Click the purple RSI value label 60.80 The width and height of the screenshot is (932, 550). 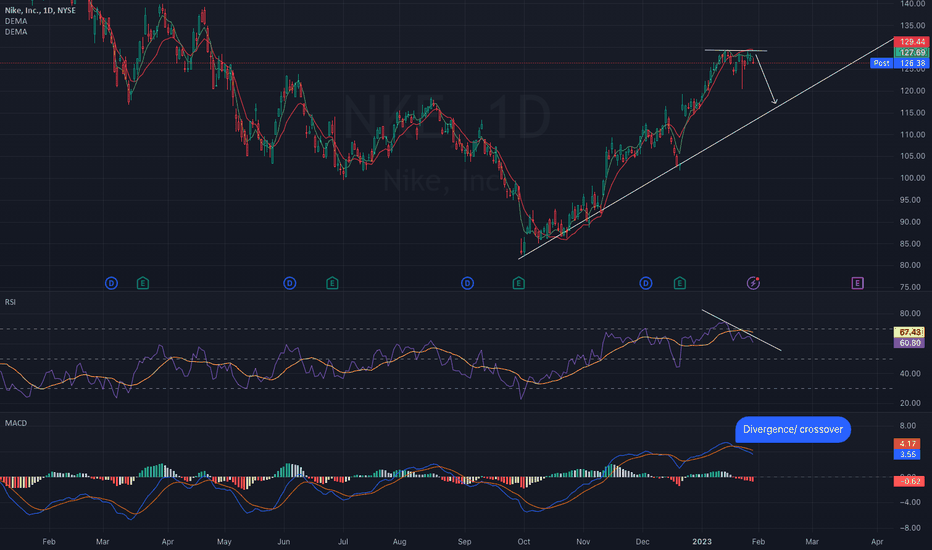(910, 342)
